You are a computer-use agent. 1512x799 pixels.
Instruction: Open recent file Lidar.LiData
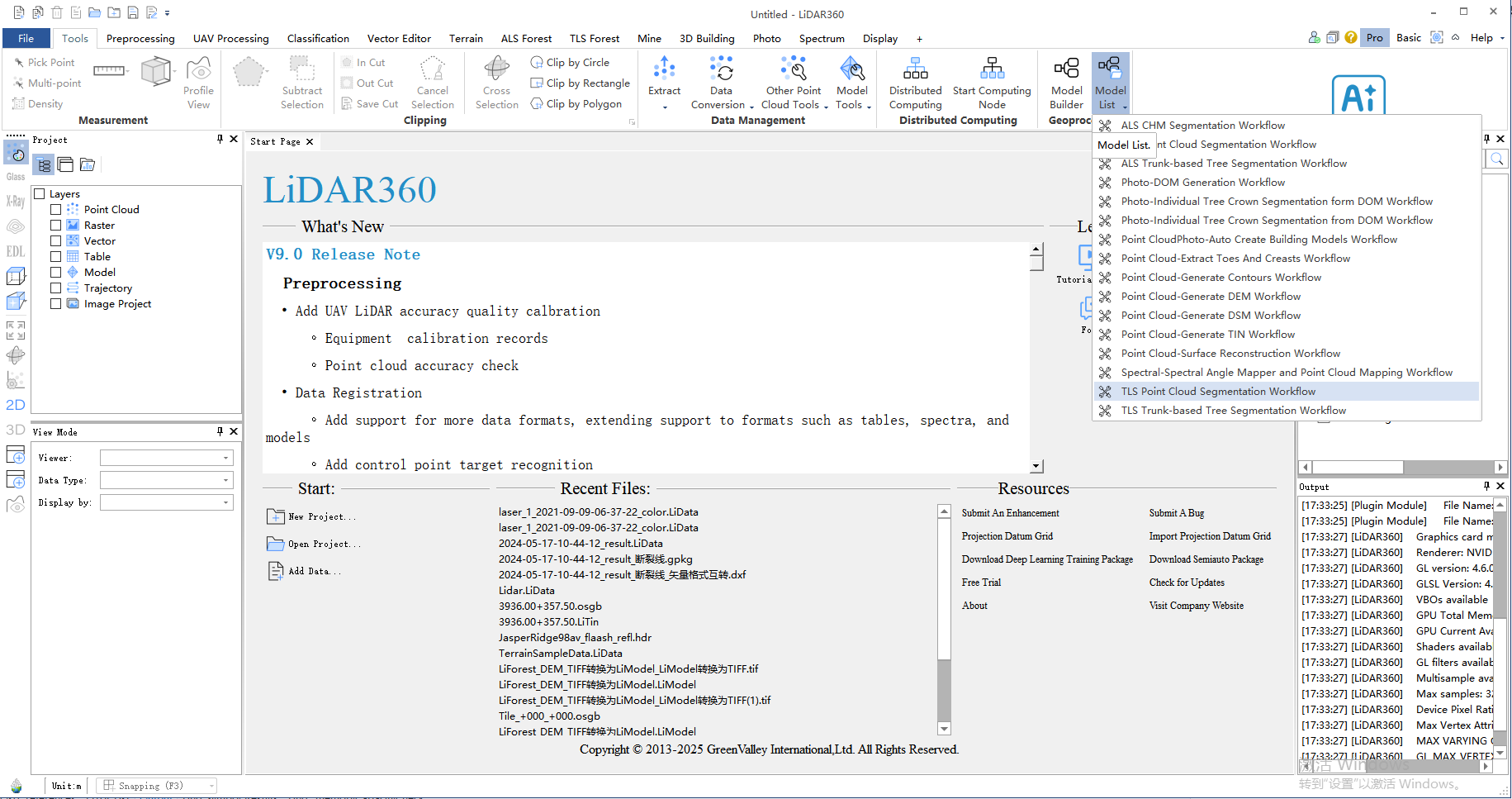527,591
